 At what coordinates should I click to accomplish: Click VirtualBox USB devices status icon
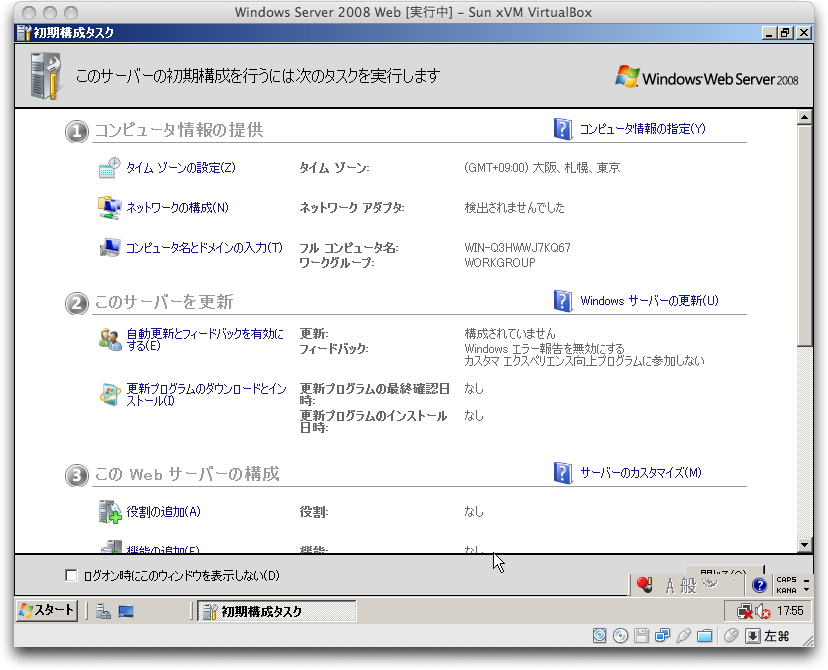[683, 636]
